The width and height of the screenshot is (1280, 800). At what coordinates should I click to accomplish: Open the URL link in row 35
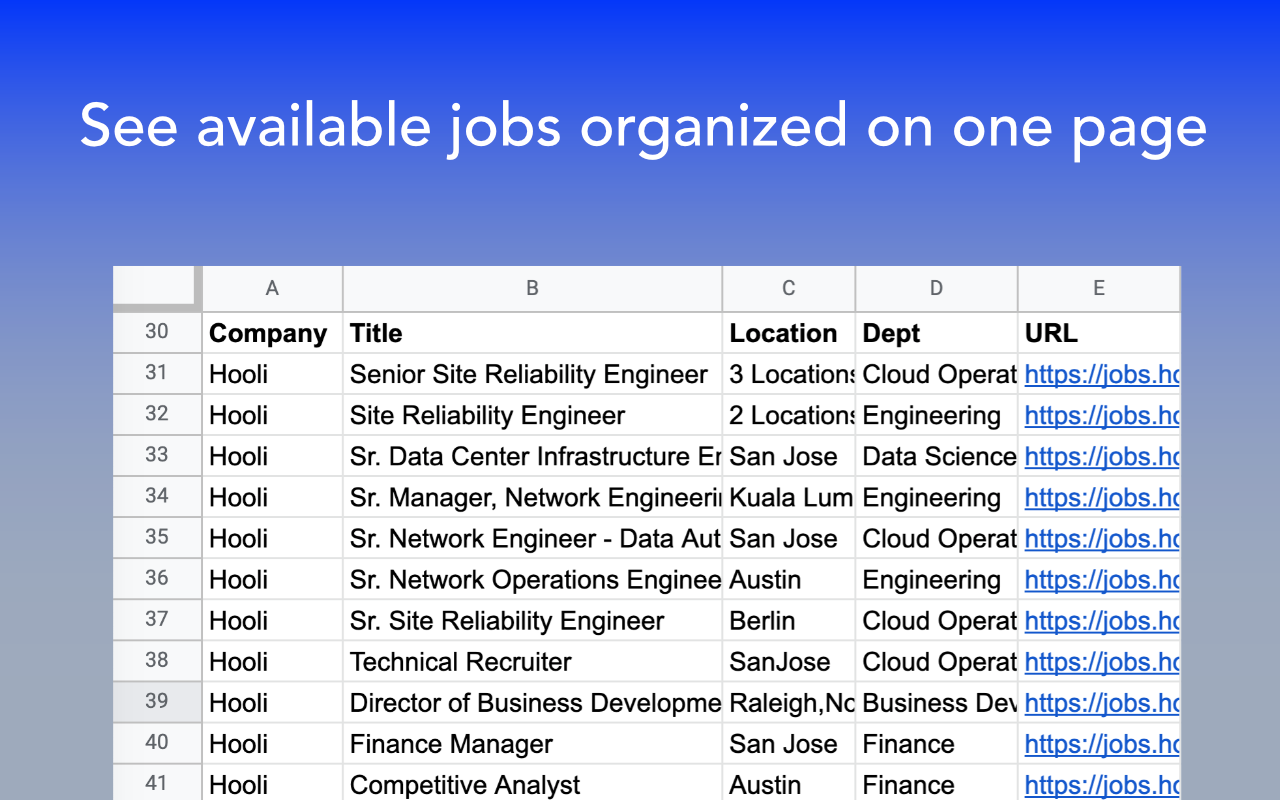click(1102, 539)
